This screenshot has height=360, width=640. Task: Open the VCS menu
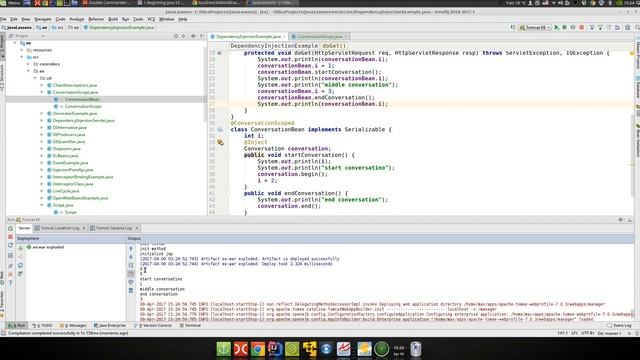tap(151, 19)
